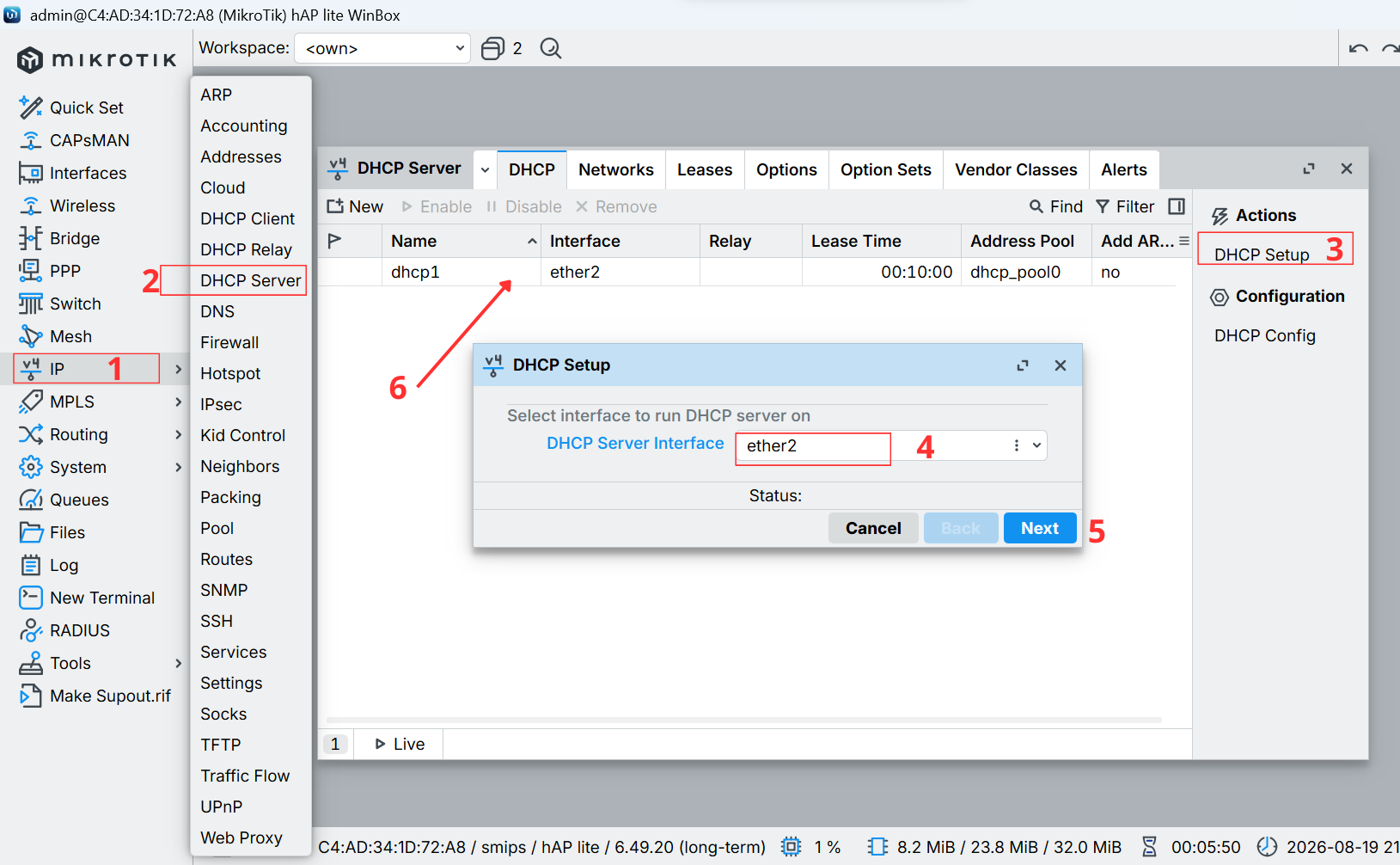Click the windows count icon beside Workspace
This screenshot has width=1400, height=865.
pos(492,48)
